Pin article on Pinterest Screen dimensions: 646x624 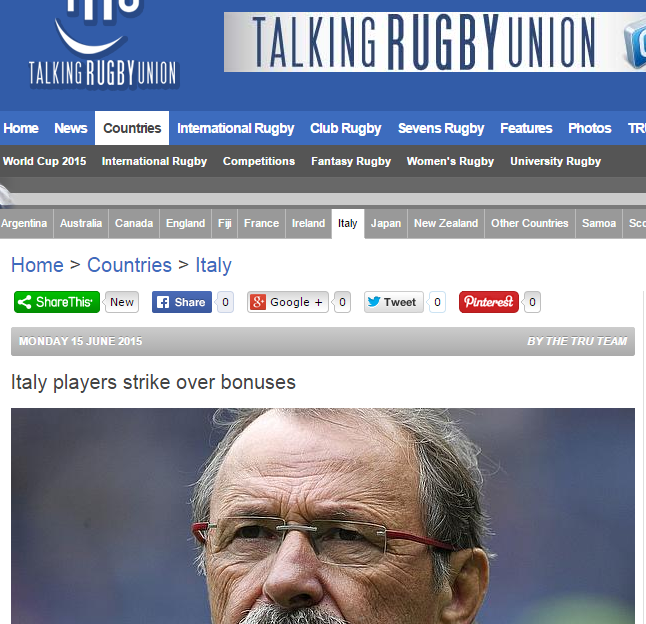coord(489,302)
